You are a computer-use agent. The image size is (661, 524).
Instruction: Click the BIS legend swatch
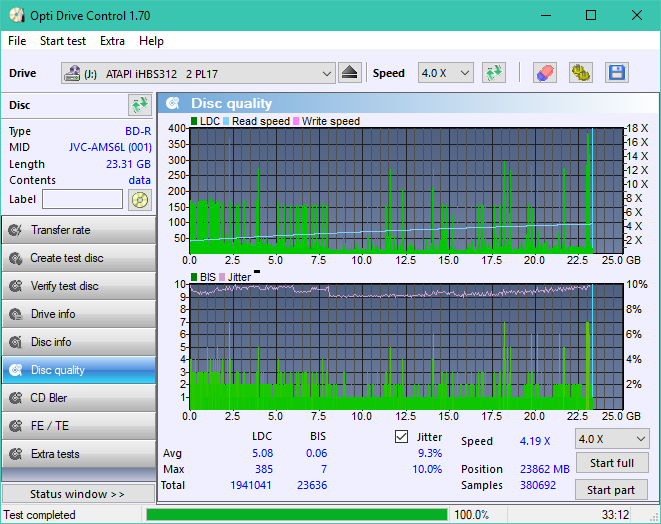tap(194, 277)
